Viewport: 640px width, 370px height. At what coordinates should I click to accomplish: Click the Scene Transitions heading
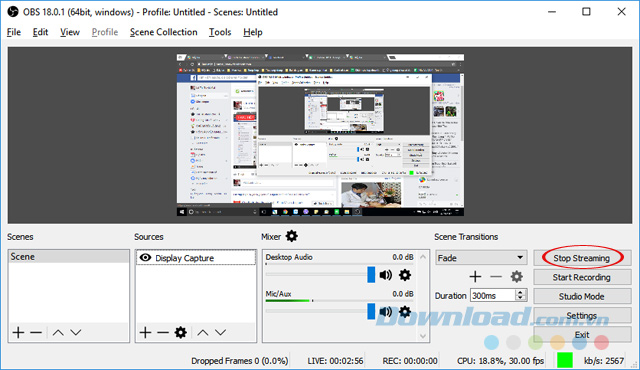point(466,237)
